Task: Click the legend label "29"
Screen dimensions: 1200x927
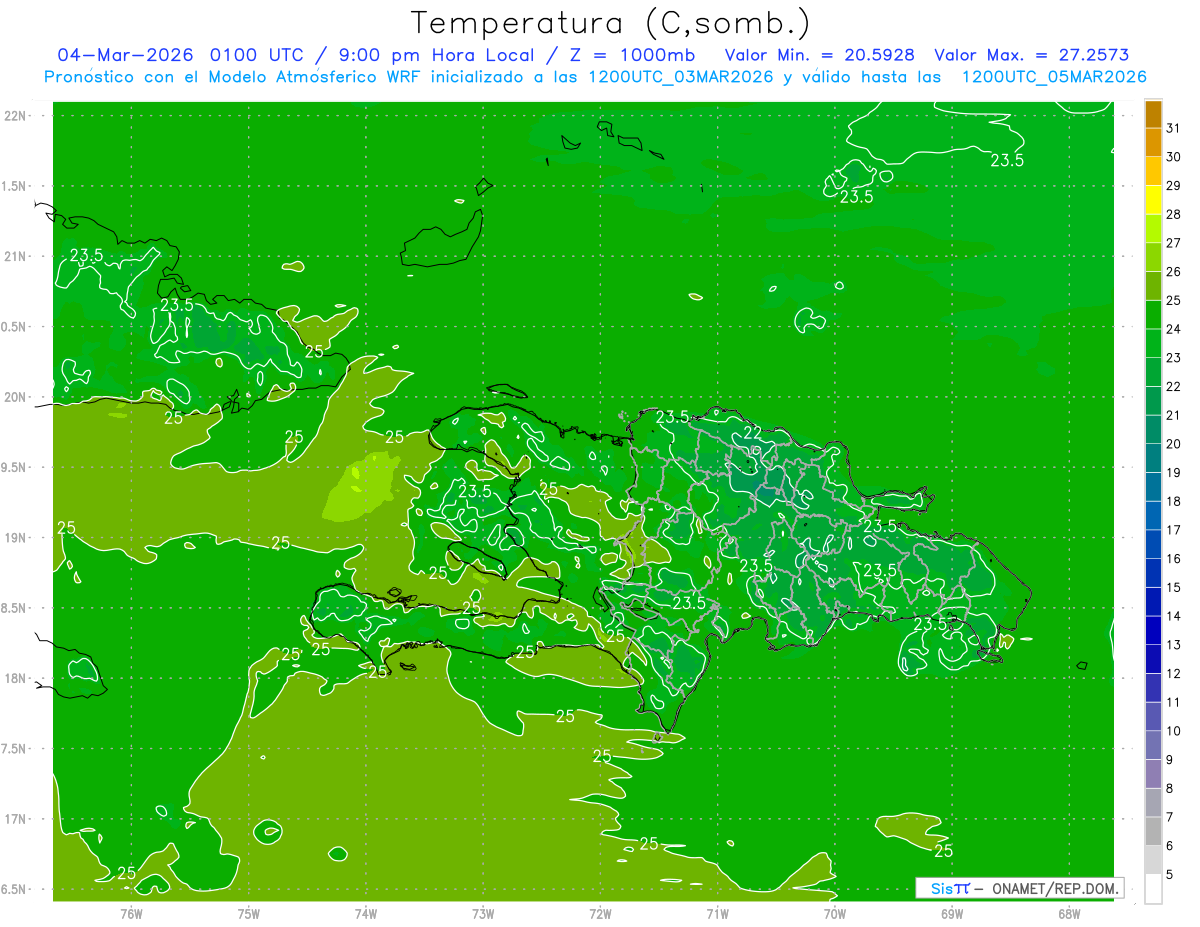Action: (x=1174, y=186)
